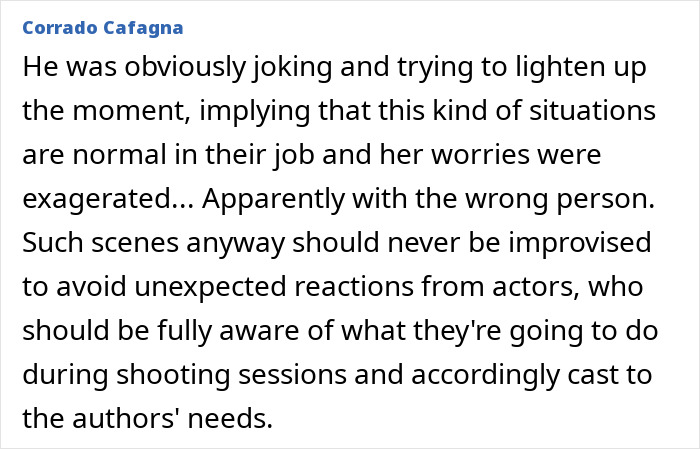Click the word "implying" in the second line
700x449 pixels.
click(254, 111)
